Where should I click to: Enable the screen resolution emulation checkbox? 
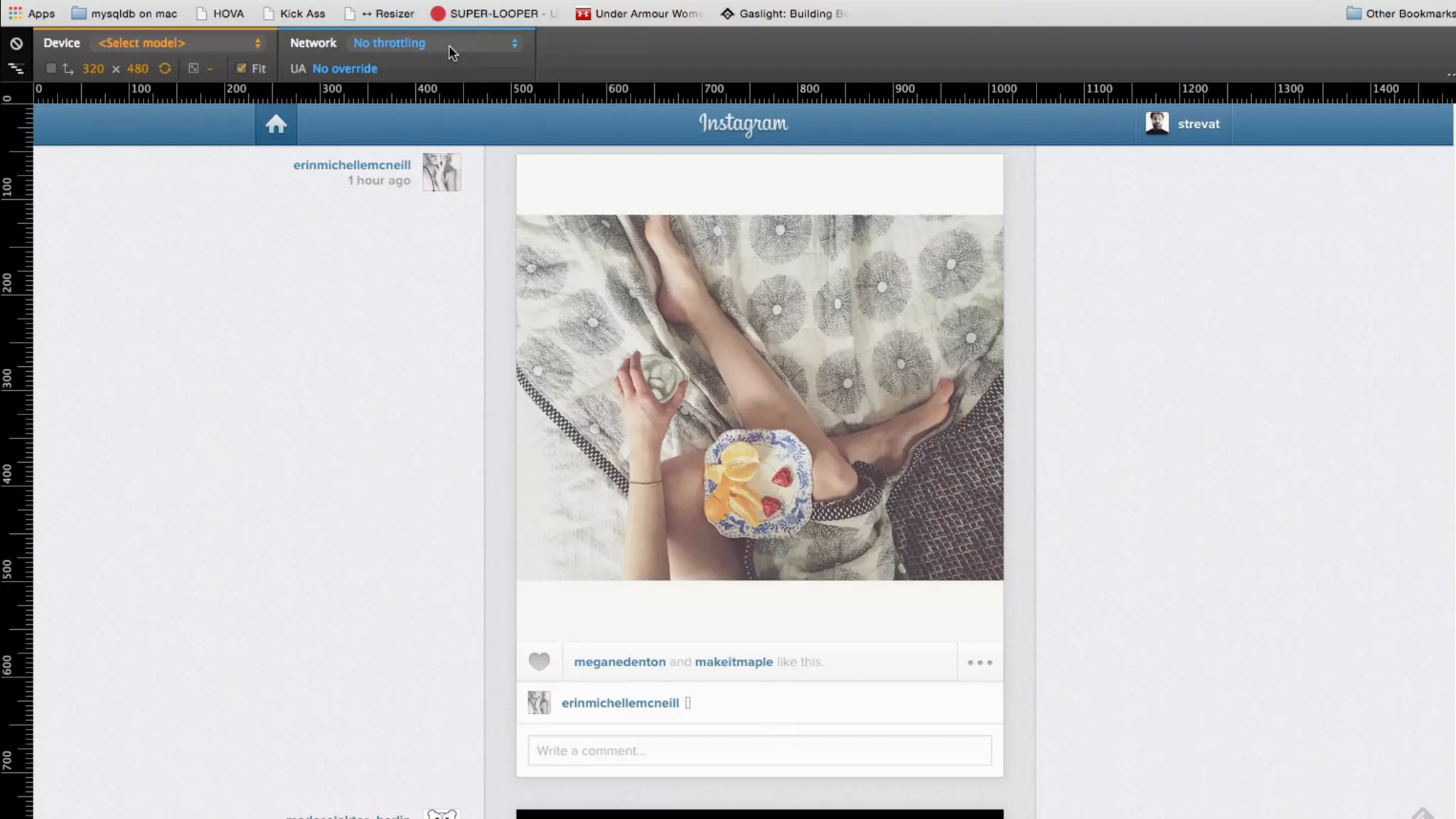coord(51,68)
